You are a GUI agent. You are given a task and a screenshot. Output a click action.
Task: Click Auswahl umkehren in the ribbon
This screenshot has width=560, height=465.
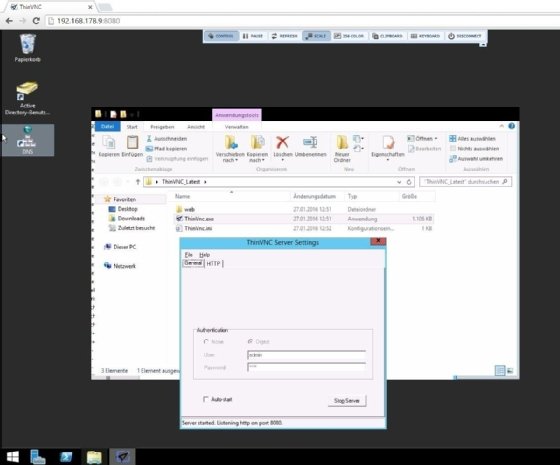[476, 159]
